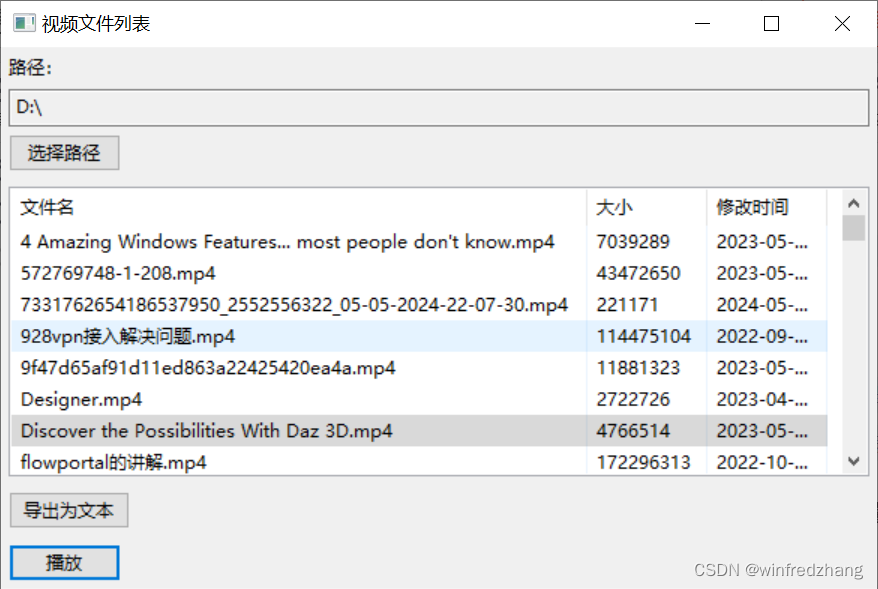The width and height of the screenshot is (878, 589).
Task: Click size value 7039289
Action: pos(633,242)
